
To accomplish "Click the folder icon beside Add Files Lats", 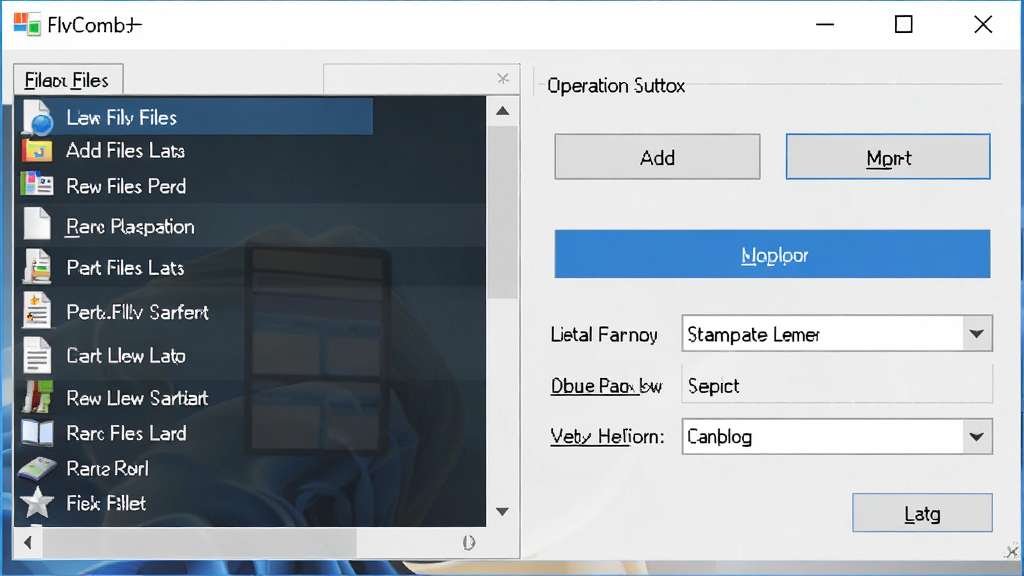I will (37, 151).
